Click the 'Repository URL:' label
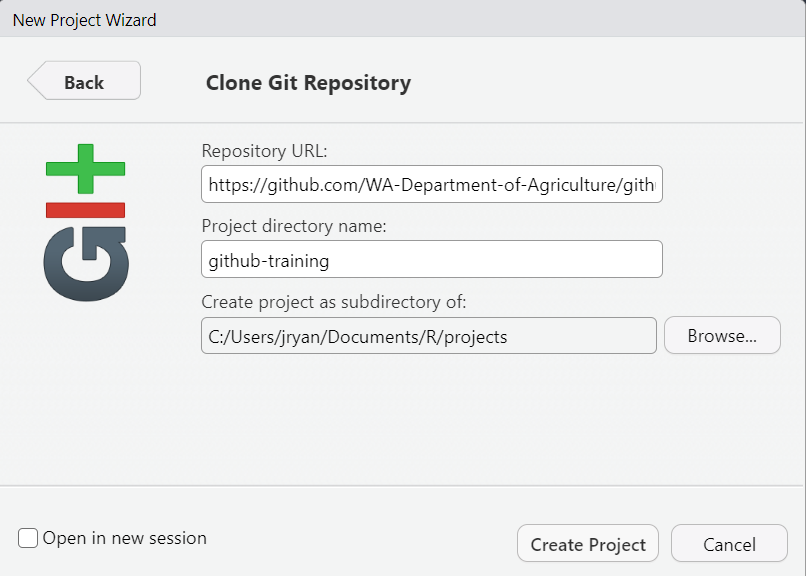The width and height of the screenshot is (806, 576). [x=265, y=151]
